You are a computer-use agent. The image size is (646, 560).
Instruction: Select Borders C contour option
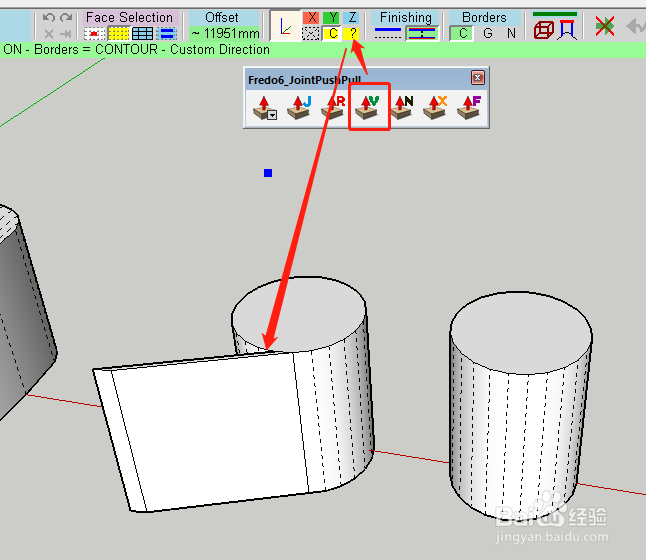(x=463, y=33)
